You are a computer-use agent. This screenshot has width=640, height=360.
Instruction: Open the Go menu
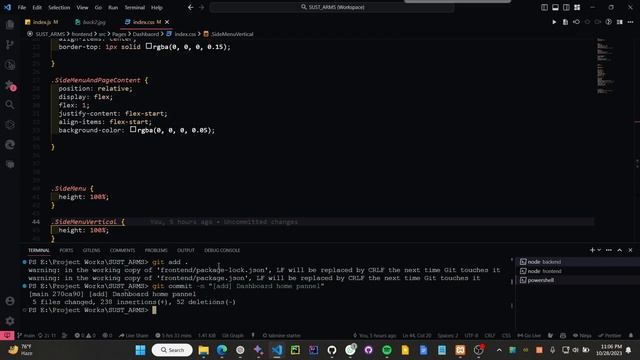(98, 7)
